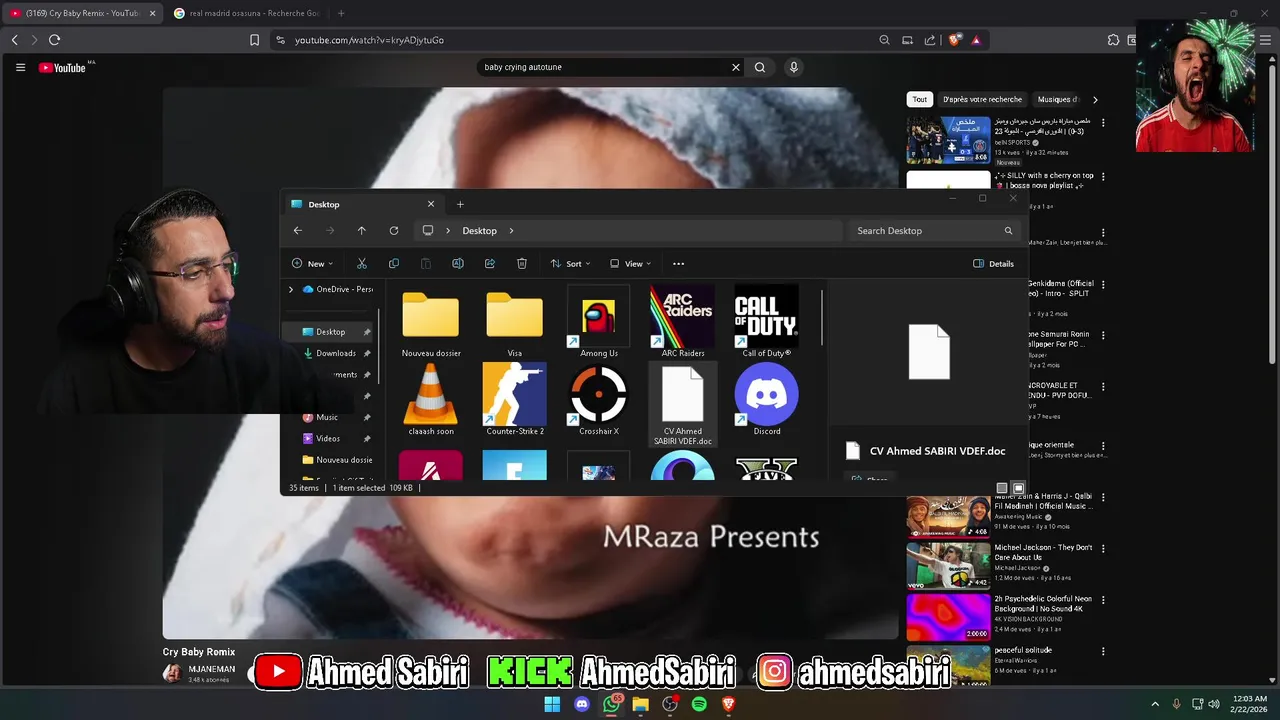The width and height of the screenshot is (1280, 720).
Task: Expand the OneDrive tree node
Action: (x=291, y=289)
